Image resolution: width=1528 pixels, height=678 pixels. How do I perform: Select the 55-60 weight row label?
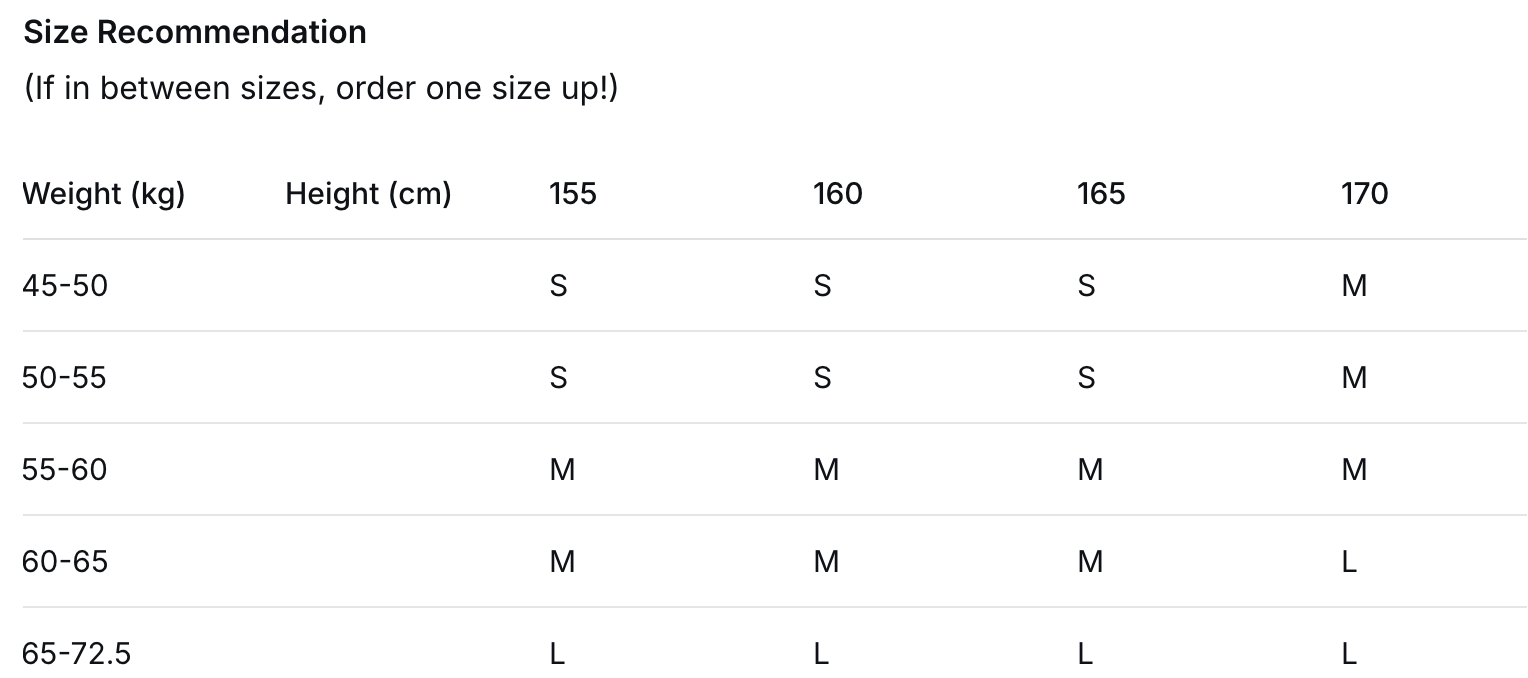click(65, 470)
